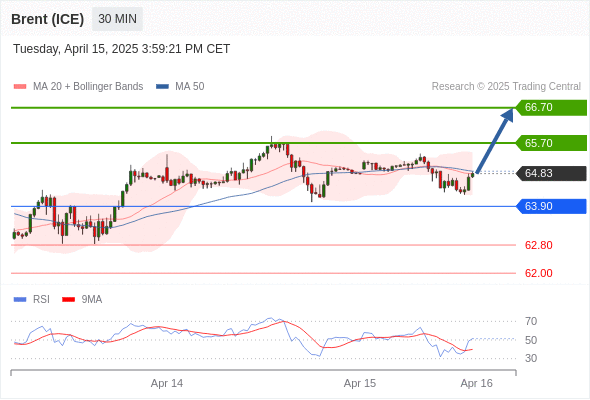Click the 65.70 green resistance price tag
590x400 pixels.
click(551, 143)
